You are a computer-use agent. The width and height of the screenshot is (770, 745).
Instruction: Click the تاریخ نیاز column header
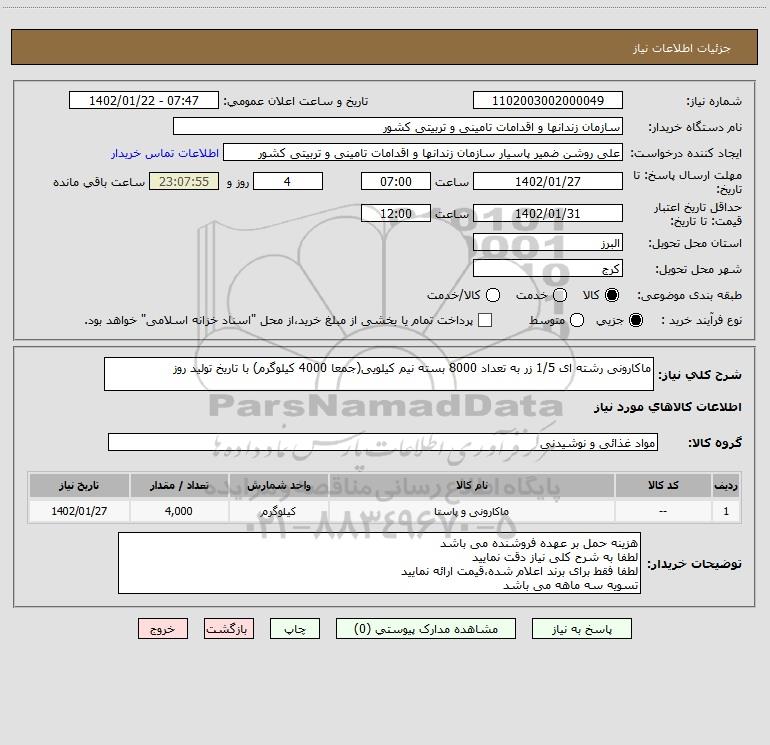79,485
